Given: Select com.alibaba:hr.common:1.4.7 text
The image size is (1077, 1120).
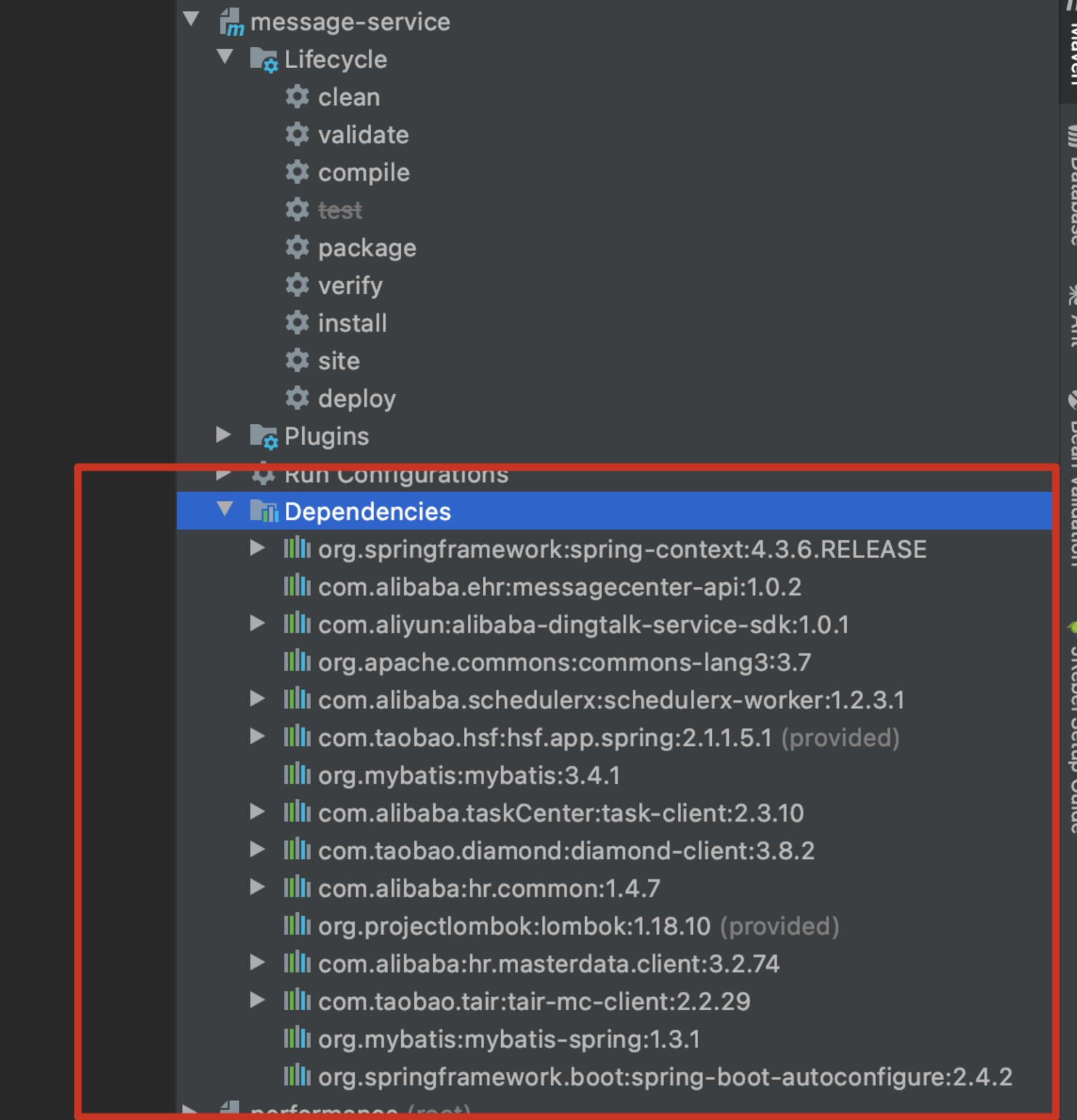Looking at the screenshot, I should tap(489, 888).
